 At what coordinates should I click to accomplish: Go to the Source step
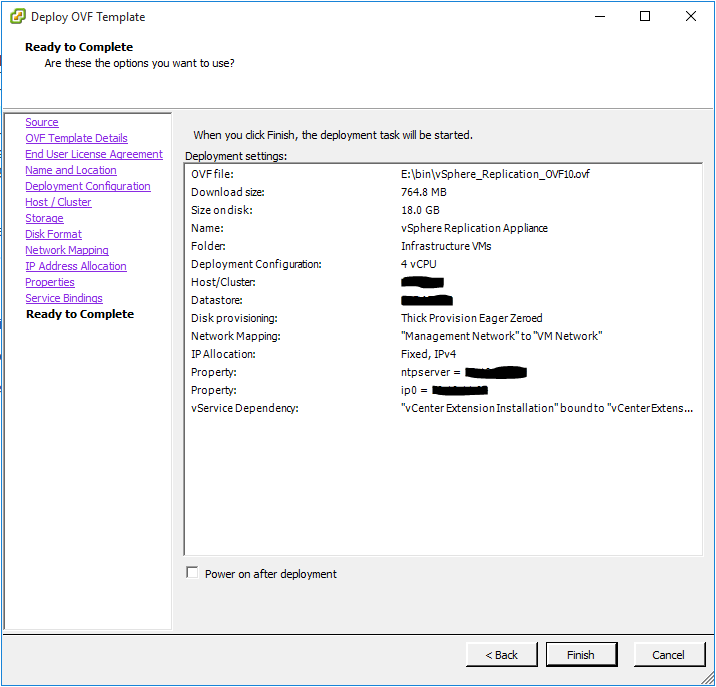point(42,122)
